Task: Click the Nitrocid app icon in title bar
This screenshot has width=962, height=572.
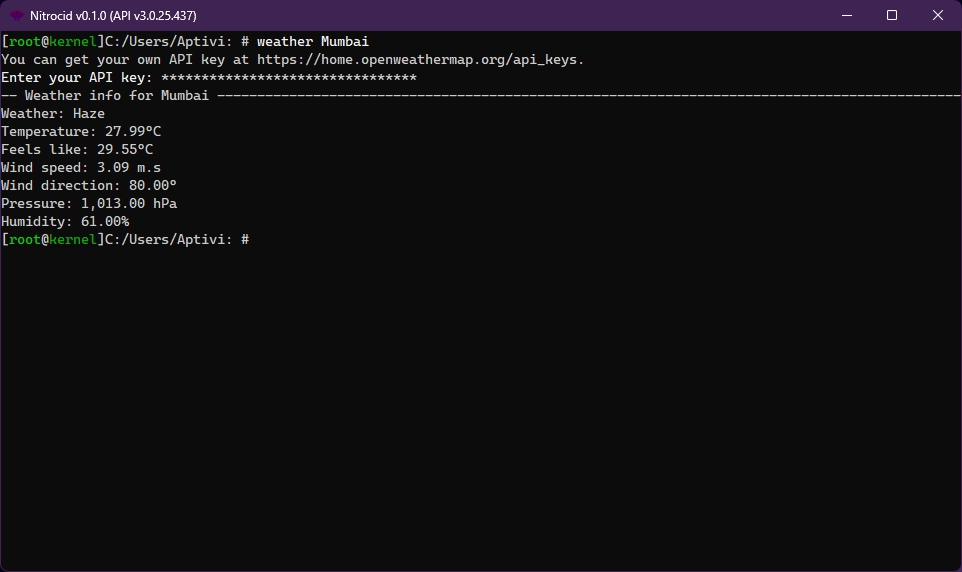Action: pos(17,15)
